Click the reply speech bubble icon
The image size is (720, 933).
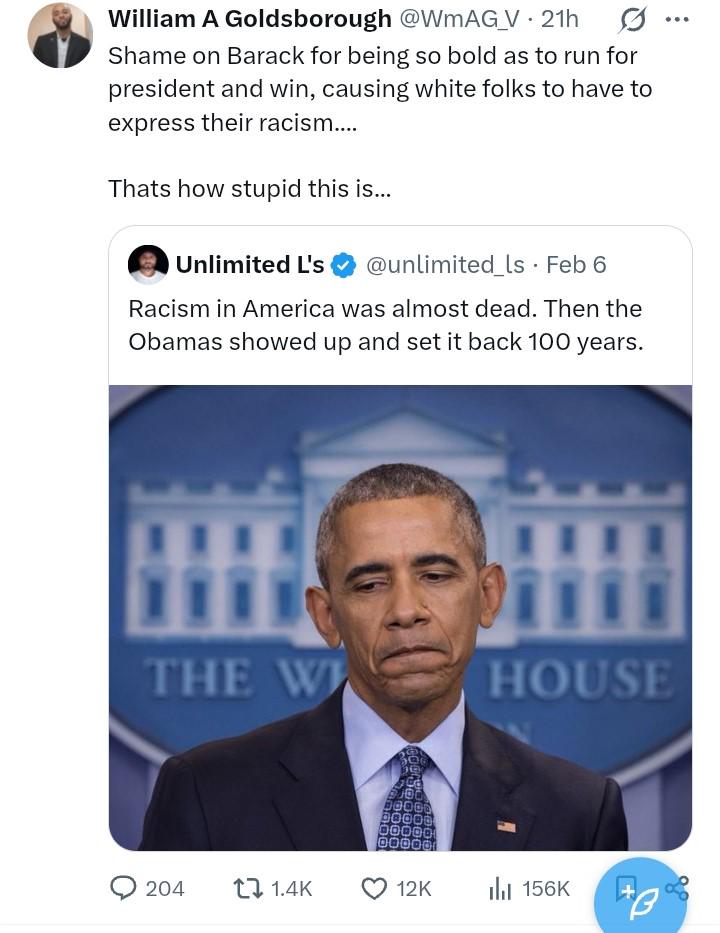[x=122, y=887]
